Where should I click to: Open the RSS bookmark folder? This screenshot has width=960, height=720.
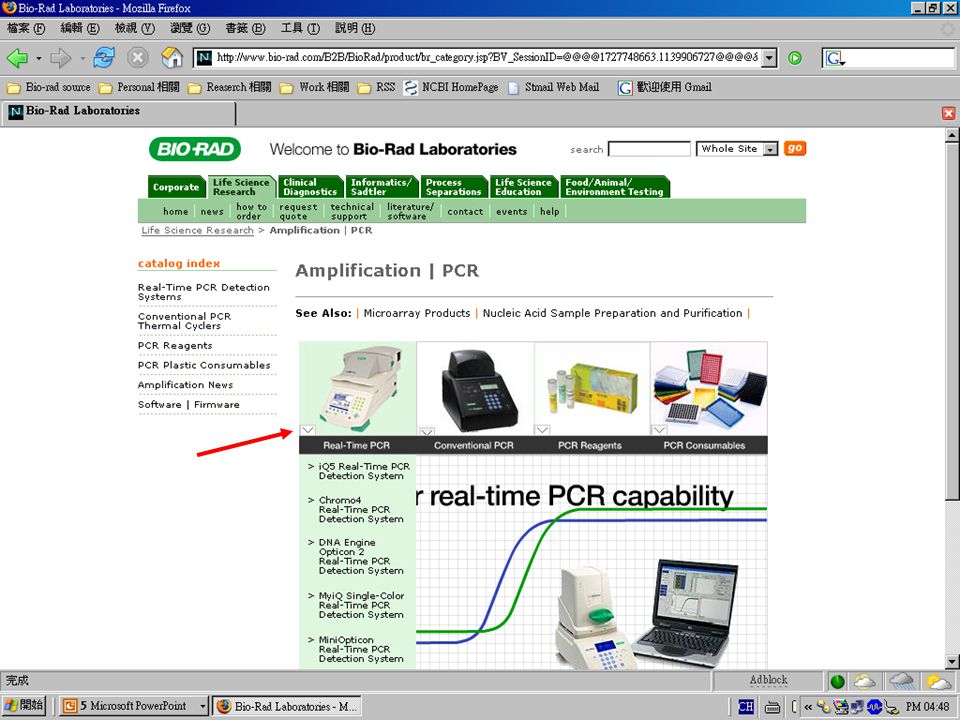pos(377,88)
